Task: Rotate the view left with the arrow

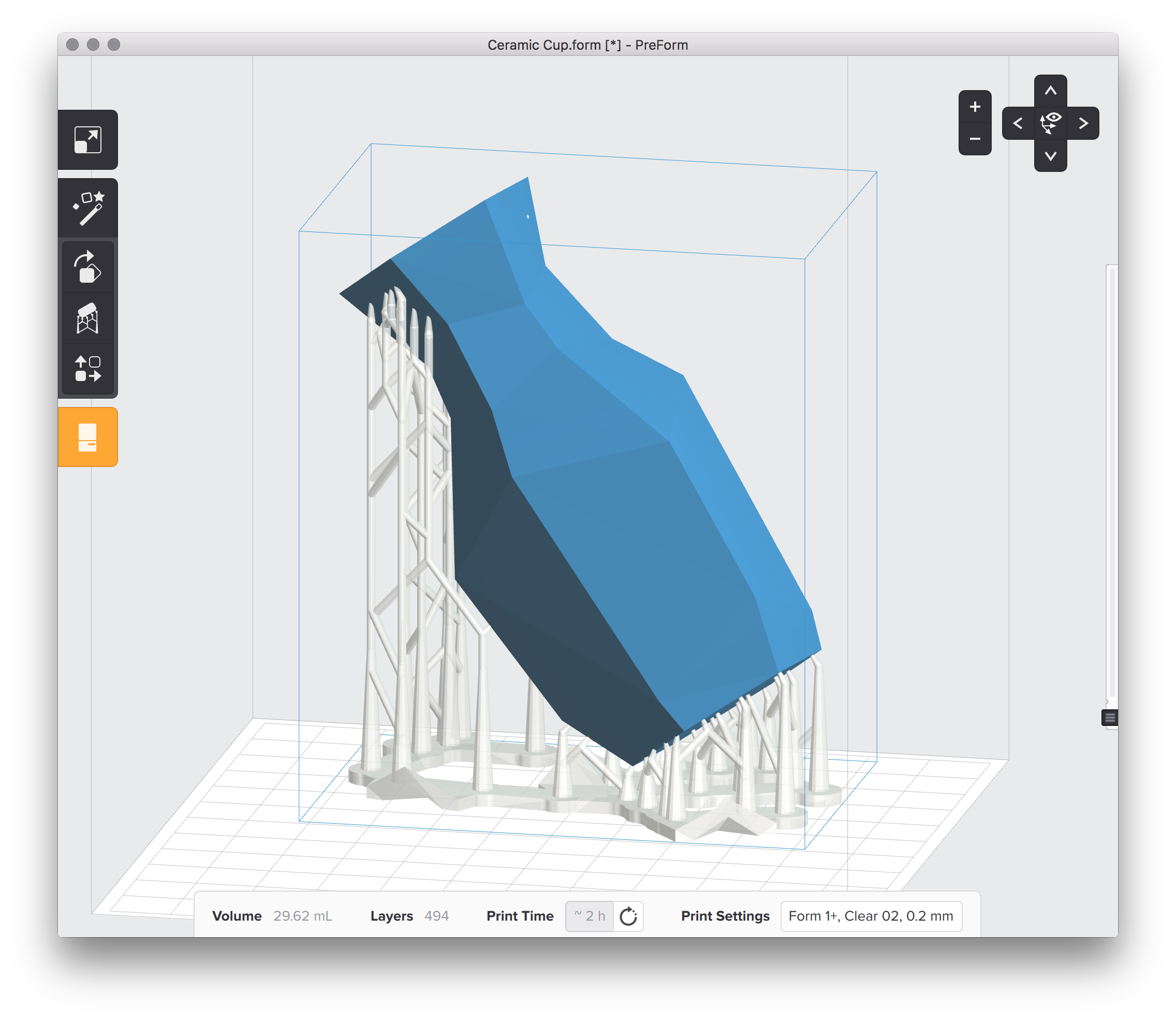Action: 1018,122
